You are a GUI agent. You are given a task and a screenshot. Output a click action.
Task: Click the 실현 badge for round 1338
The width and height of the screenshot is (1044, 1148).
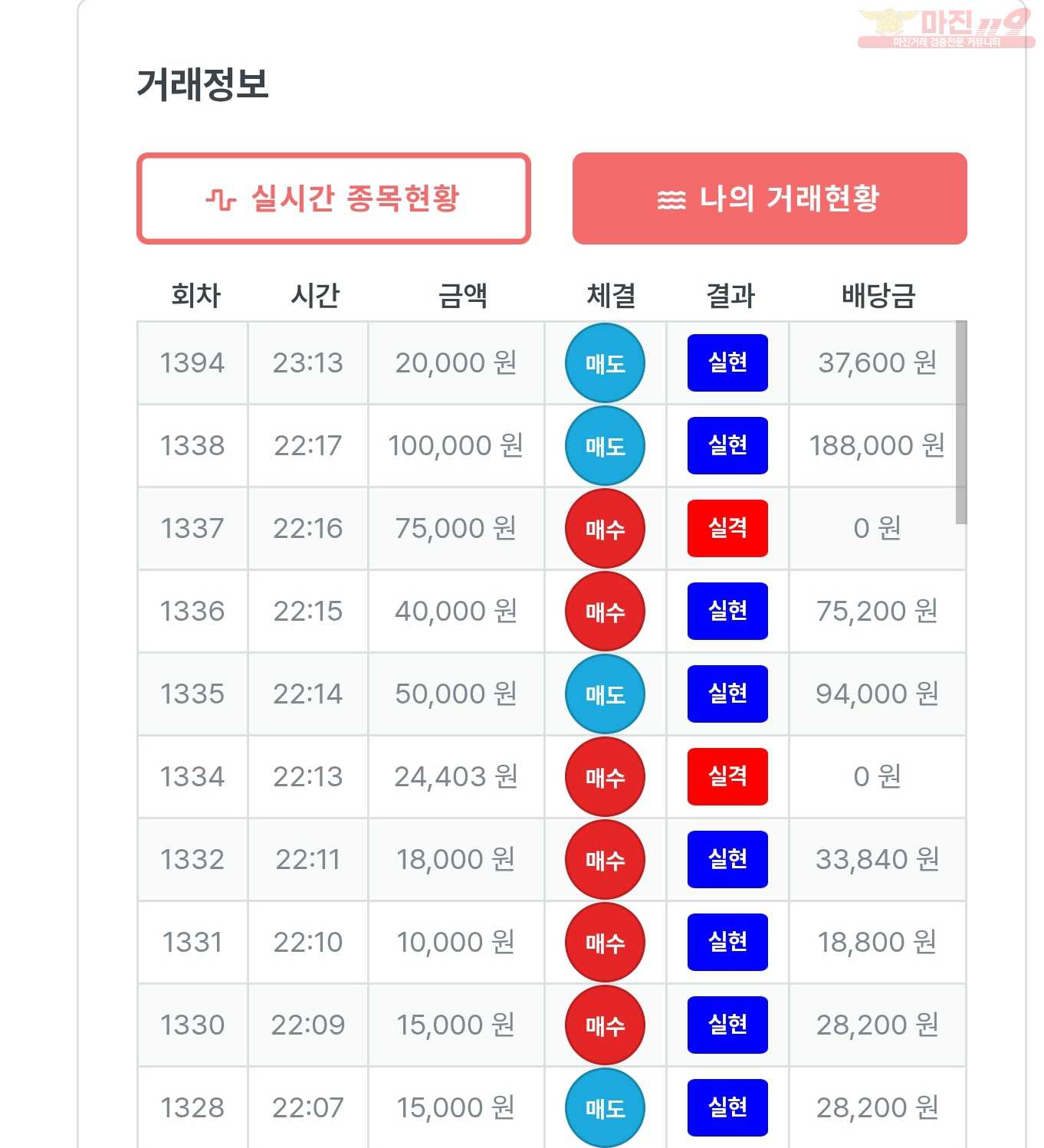(727, 445)
